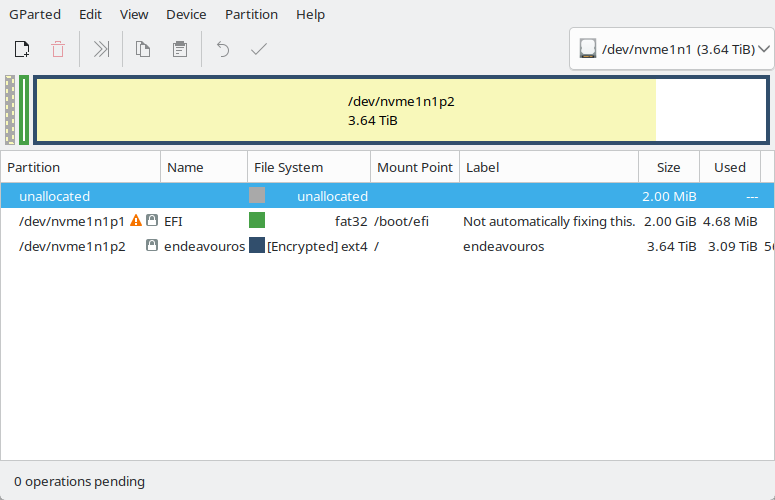Click the 3.64 TiB size cell in table

pos(672,246)
